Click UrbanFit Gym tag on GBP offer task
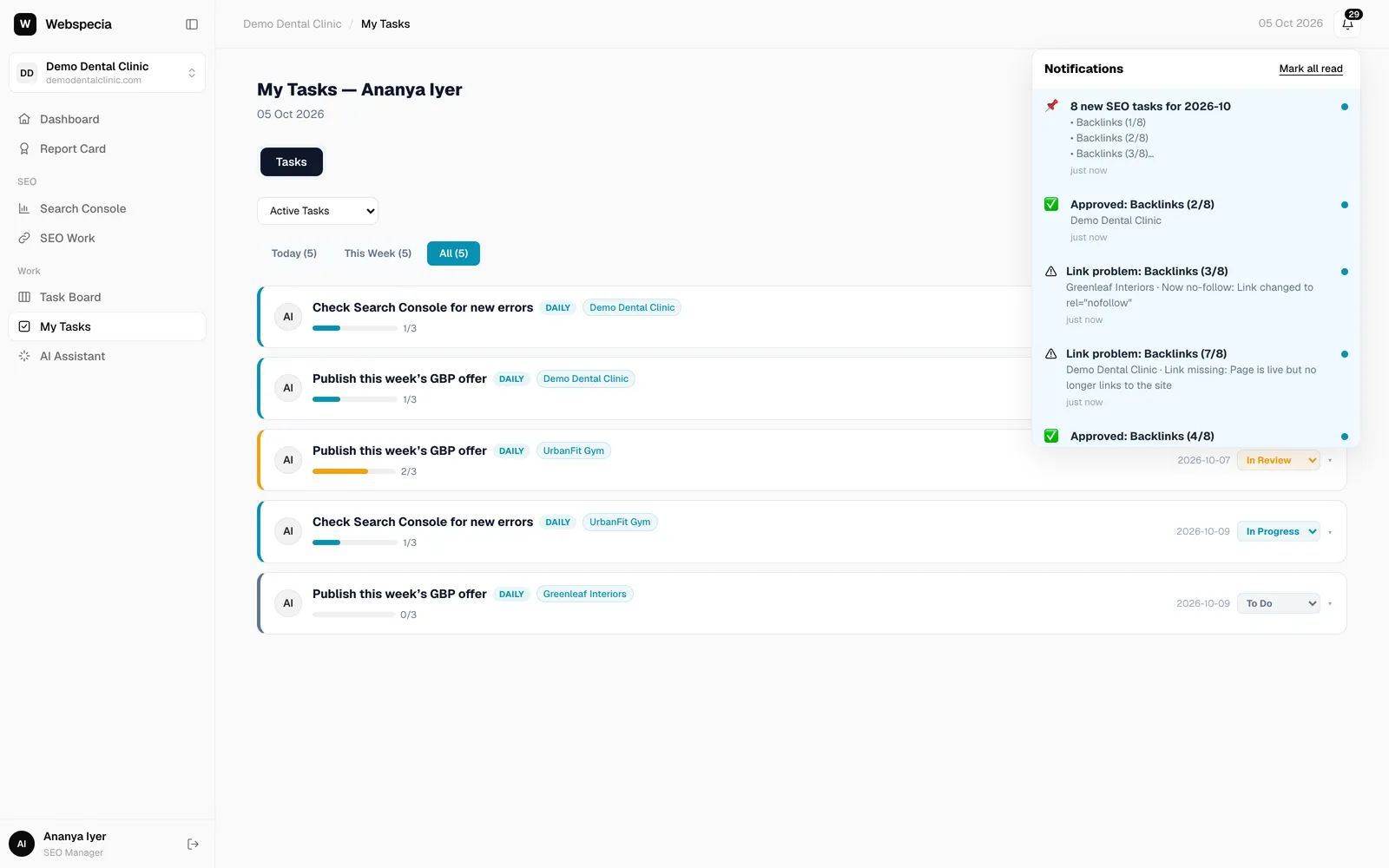This screenshot has width=1389, height=868. coord(574,450)
